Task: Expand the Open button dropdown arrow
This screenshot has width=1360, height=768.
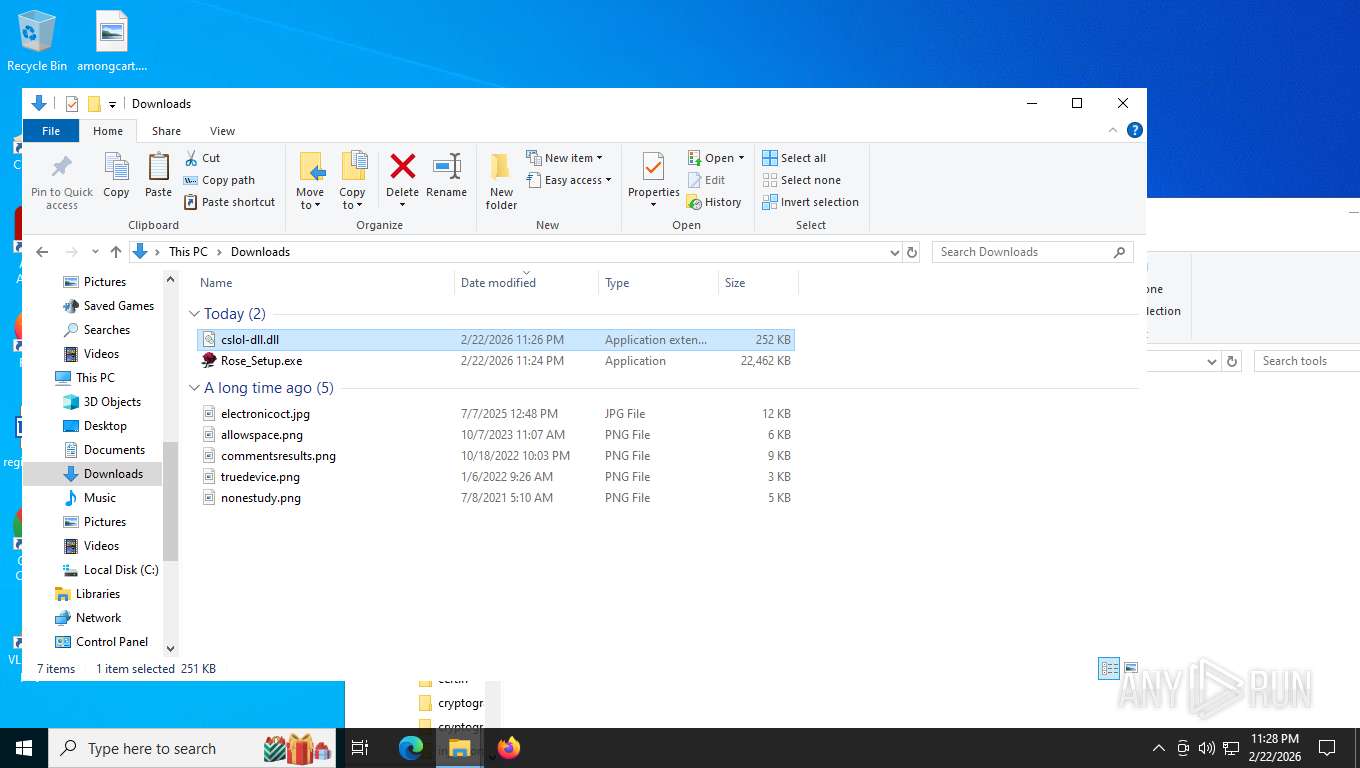Action: coord(741,158)
